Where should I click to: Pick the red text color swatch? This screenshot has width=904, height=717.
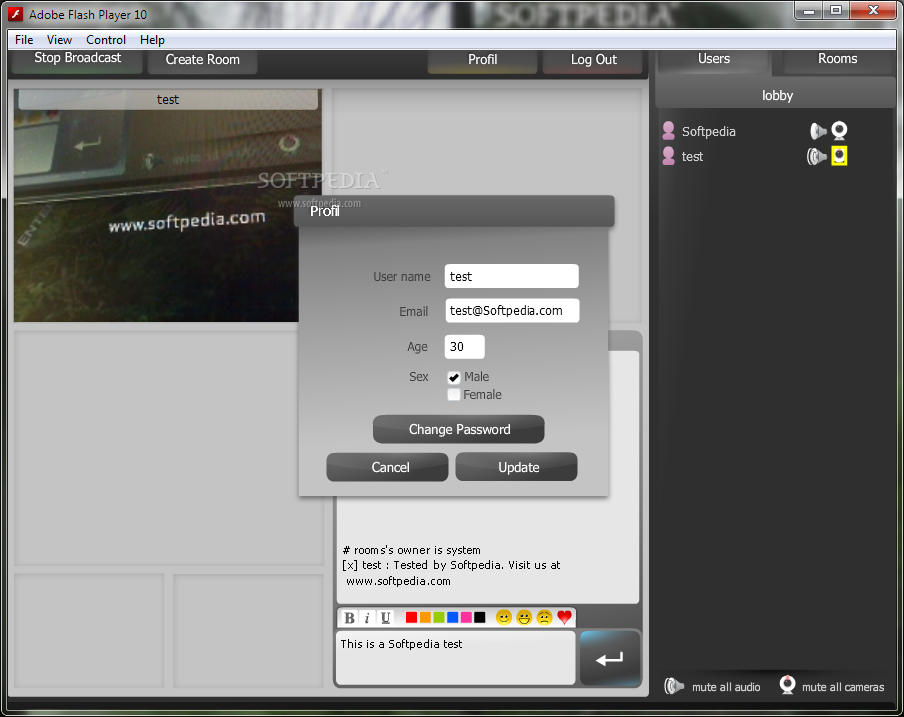tap(411, 618)
